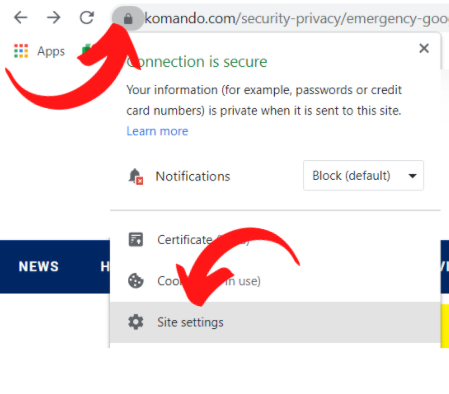Close the Connection is secure popup

point(424,48)
